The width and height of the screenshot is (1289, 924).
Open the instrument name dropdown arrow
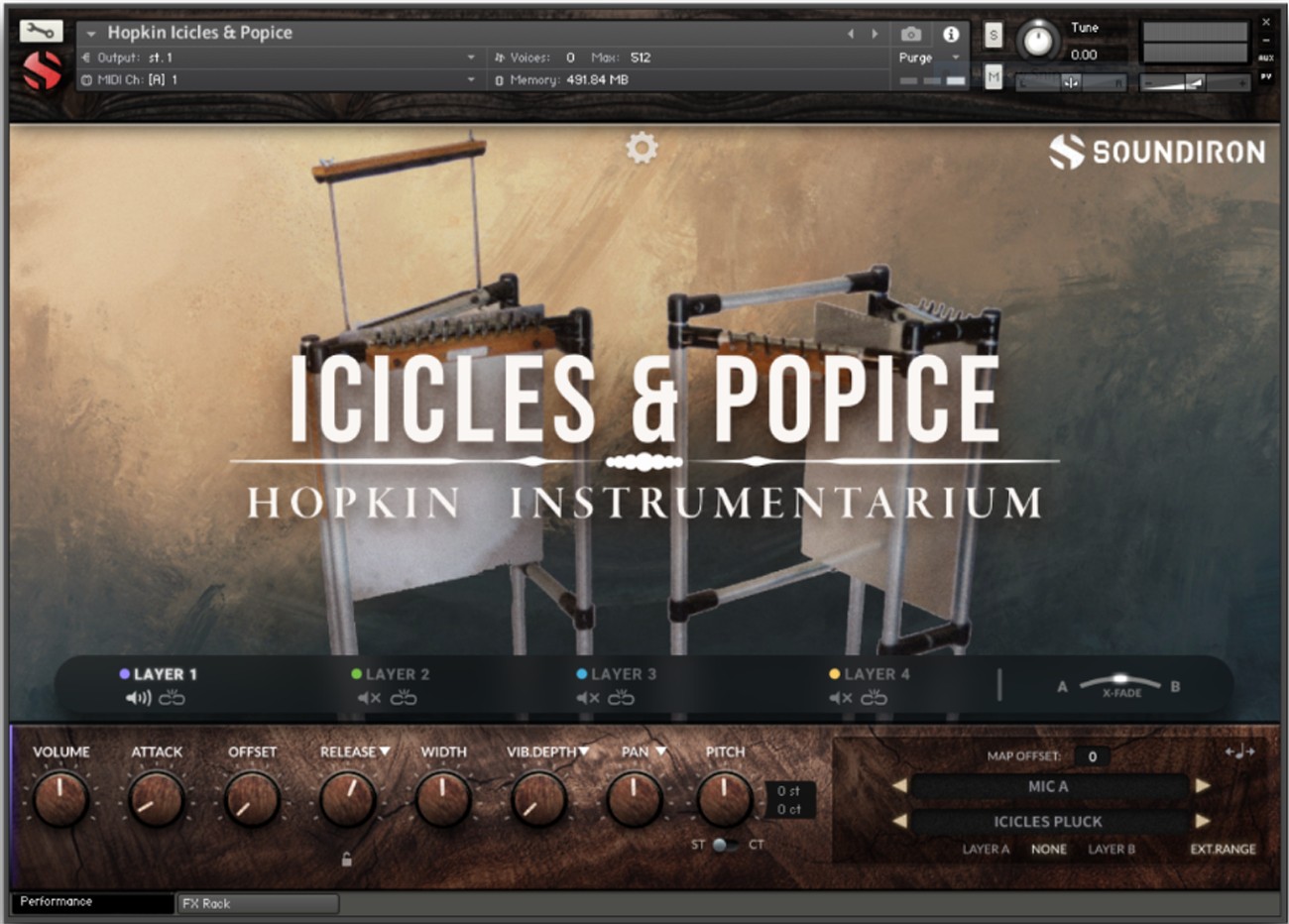[90, 34]
